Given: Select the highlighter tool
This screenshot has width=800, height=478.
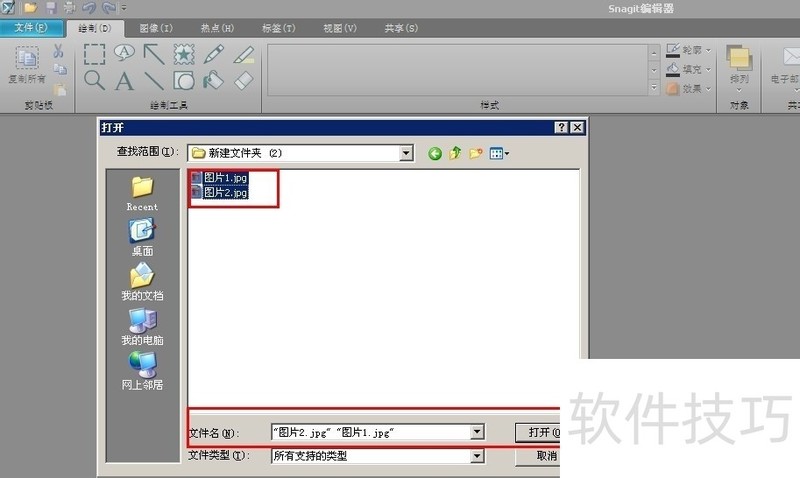Looking at the screenshot, I should (x=244, y=54).
